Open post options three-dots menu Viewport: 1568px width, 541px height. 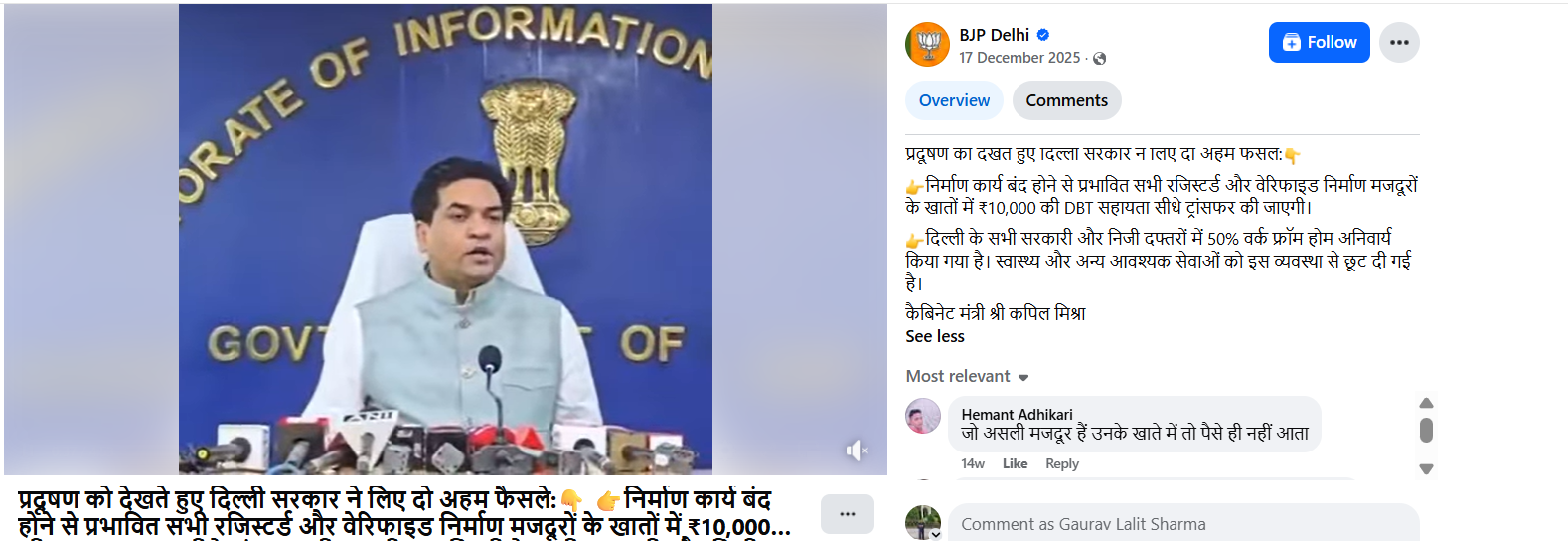click(x=1399, y=42)
